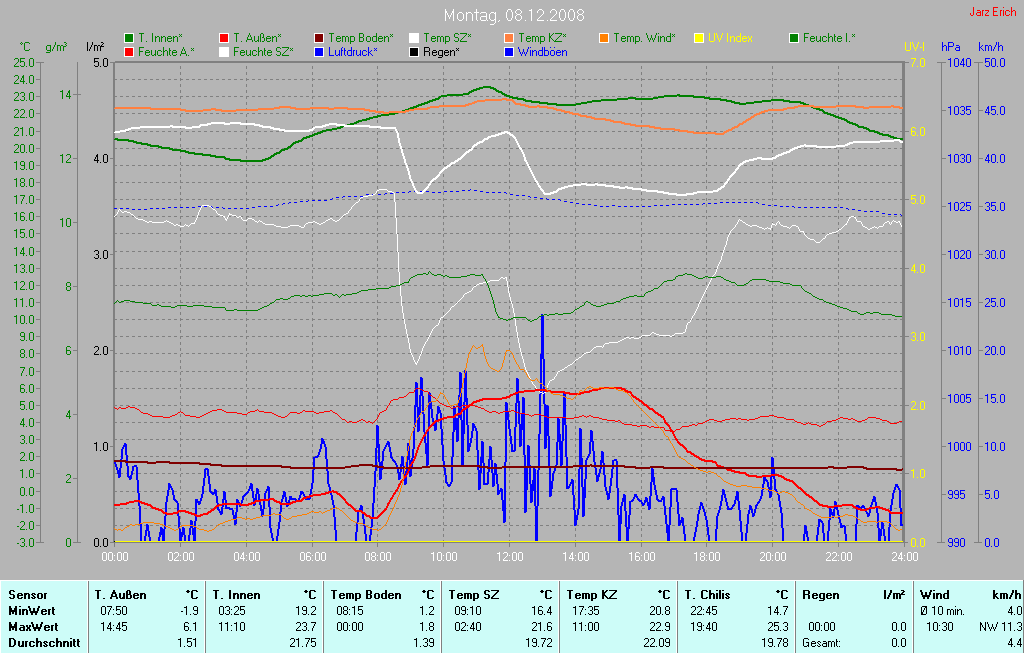Click the hPa axis unit label

click(x=951, y=47)
